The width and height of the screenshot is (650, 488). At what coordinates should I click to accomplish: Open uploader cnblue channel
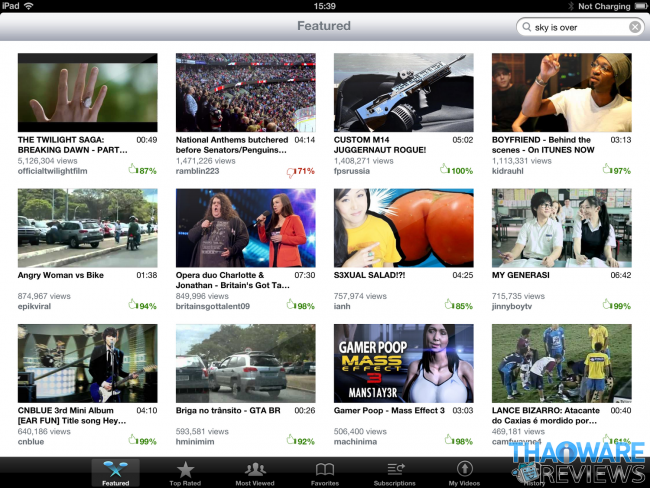(31, 442)
